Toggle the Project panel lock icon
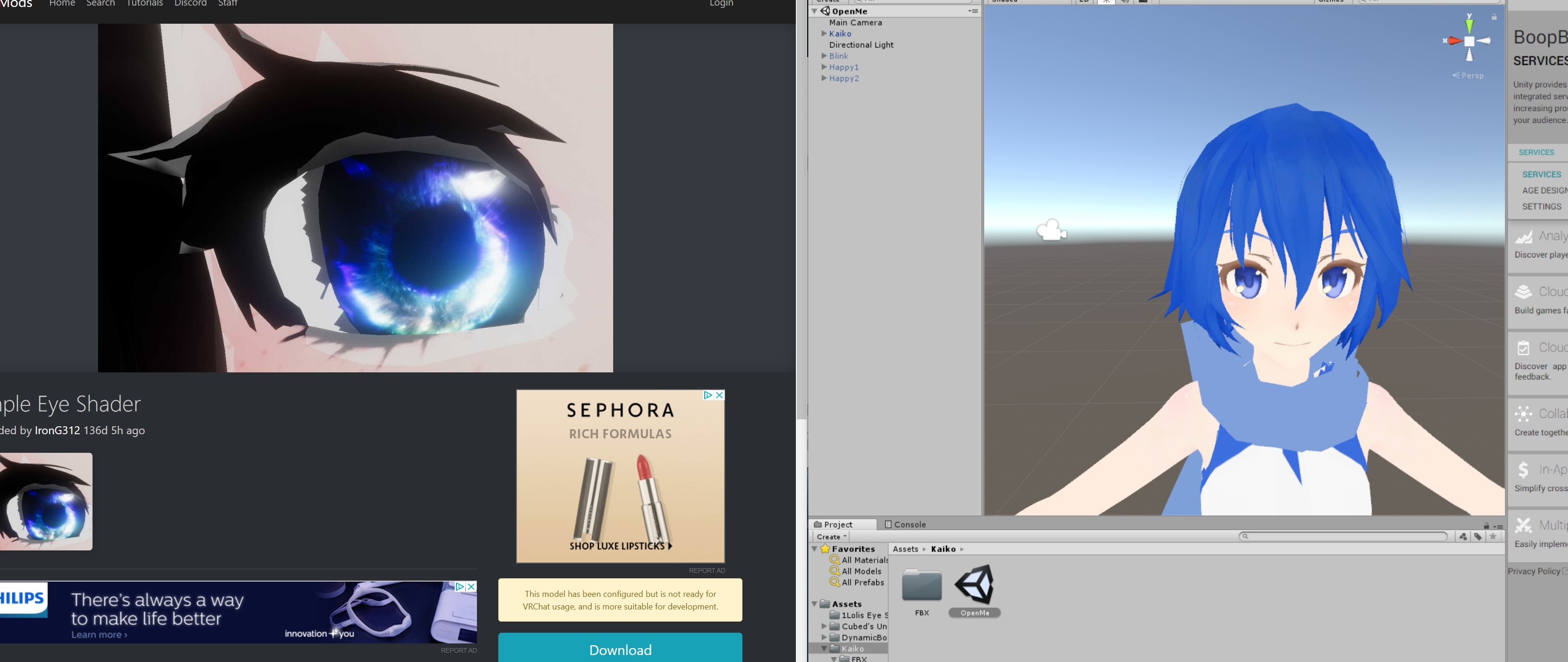 click(x=1487, y=526)
